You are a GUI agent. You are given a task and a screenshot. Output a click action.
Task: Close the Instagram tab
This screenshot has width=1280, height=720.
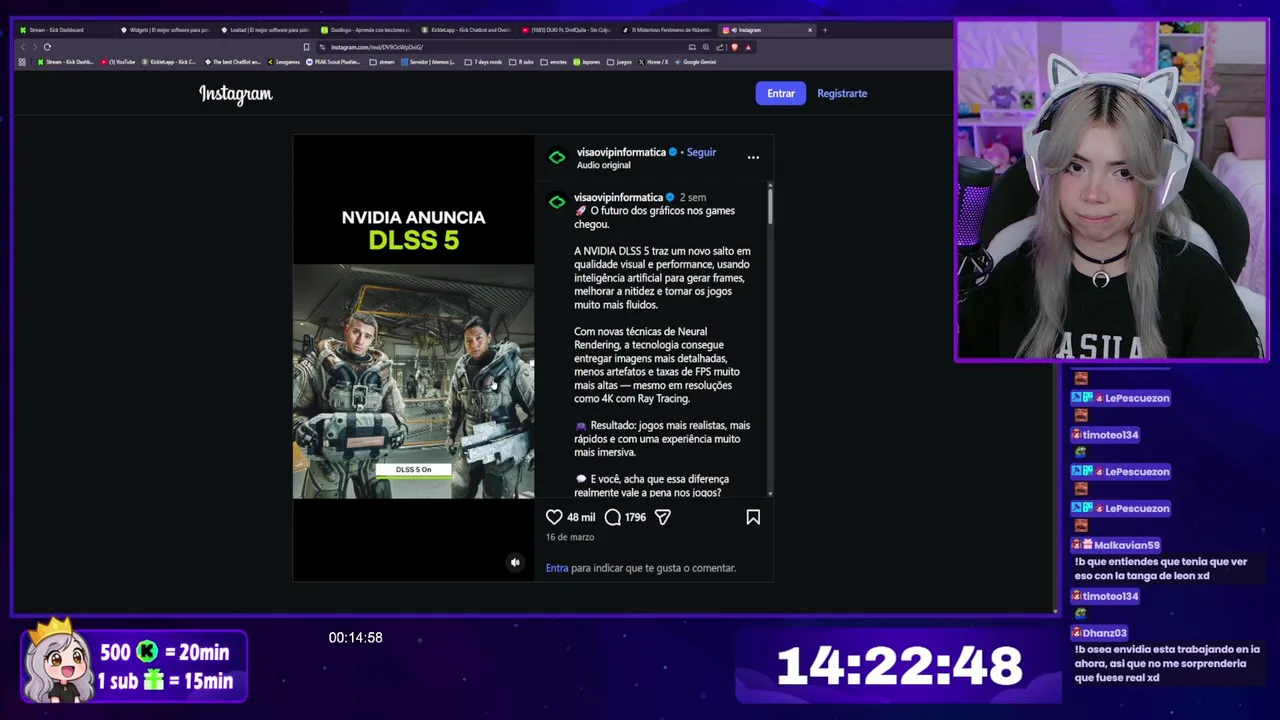(x=810, y=30)
